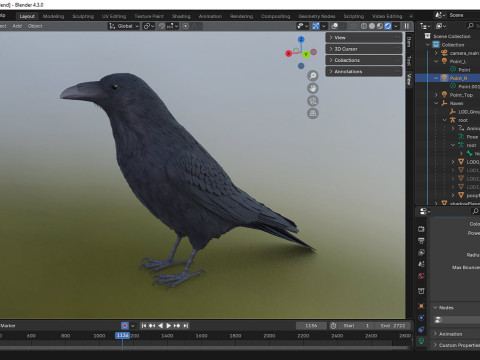Open the Object Constraints properties tab icon
The image size is (480, 360).
click(x=421, y=329)
